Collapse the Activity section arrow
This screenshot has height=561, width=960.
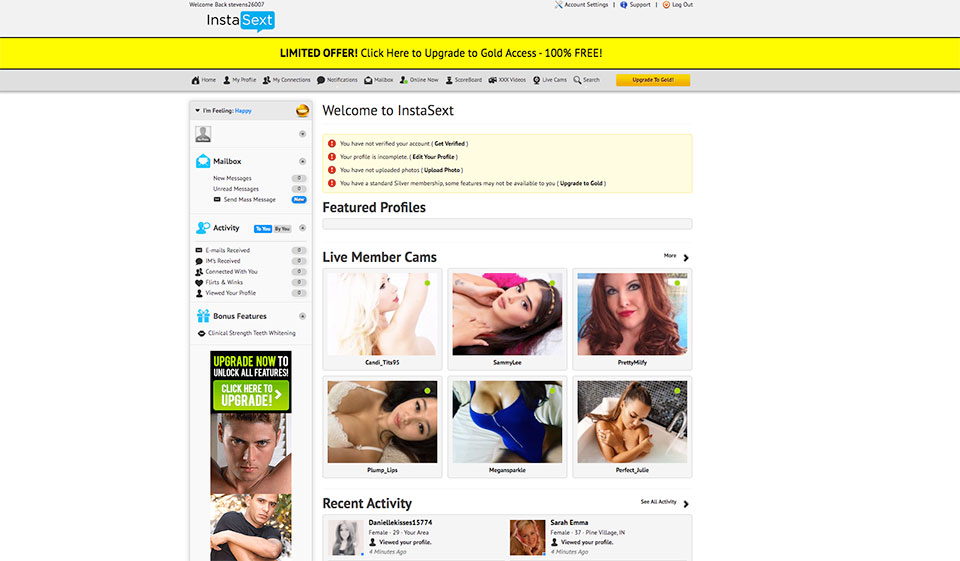tap(302, 228)
